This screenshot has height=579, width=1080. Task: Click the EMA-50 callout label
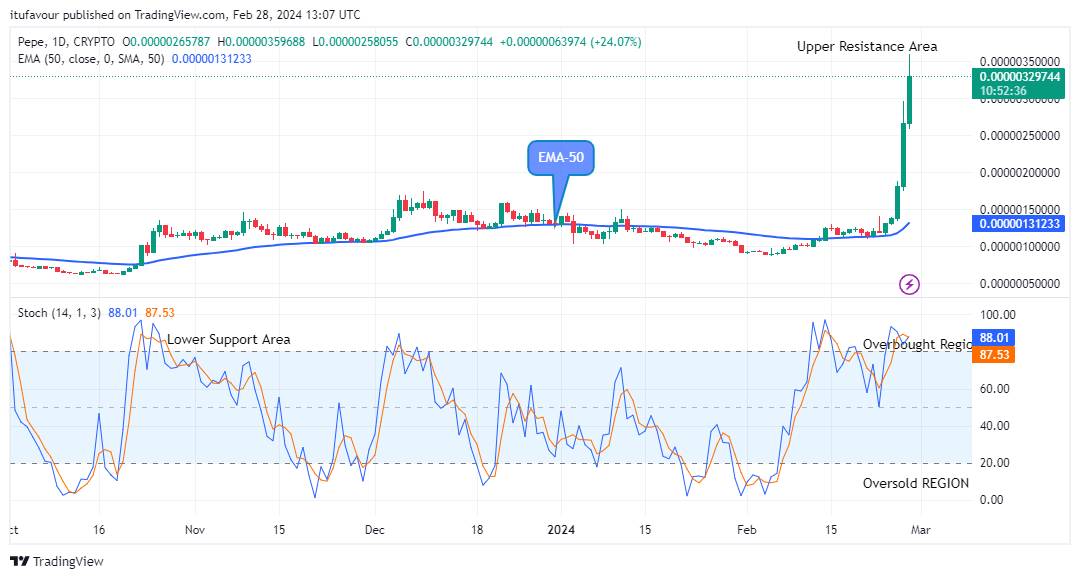click(x=561, y=158)
